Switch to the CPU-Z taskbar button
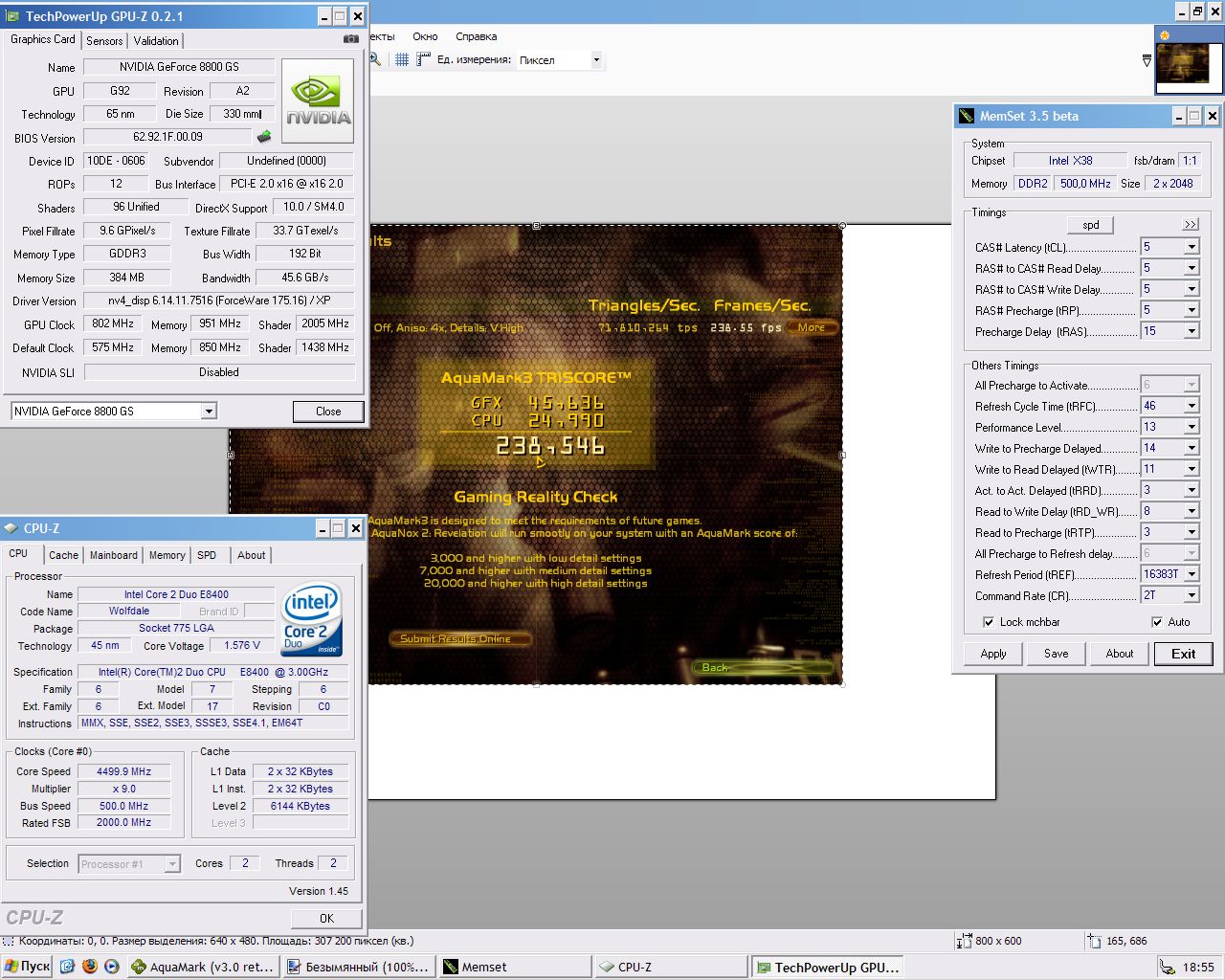Viewport: 1225px width, 980px height. click(x=670, y=967)
